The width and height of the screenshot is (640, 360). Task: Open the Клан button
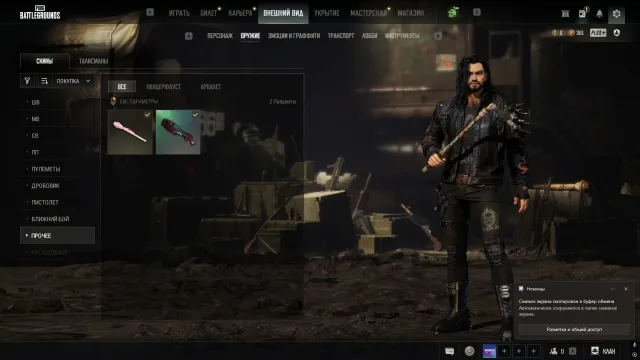click(604, 351)
